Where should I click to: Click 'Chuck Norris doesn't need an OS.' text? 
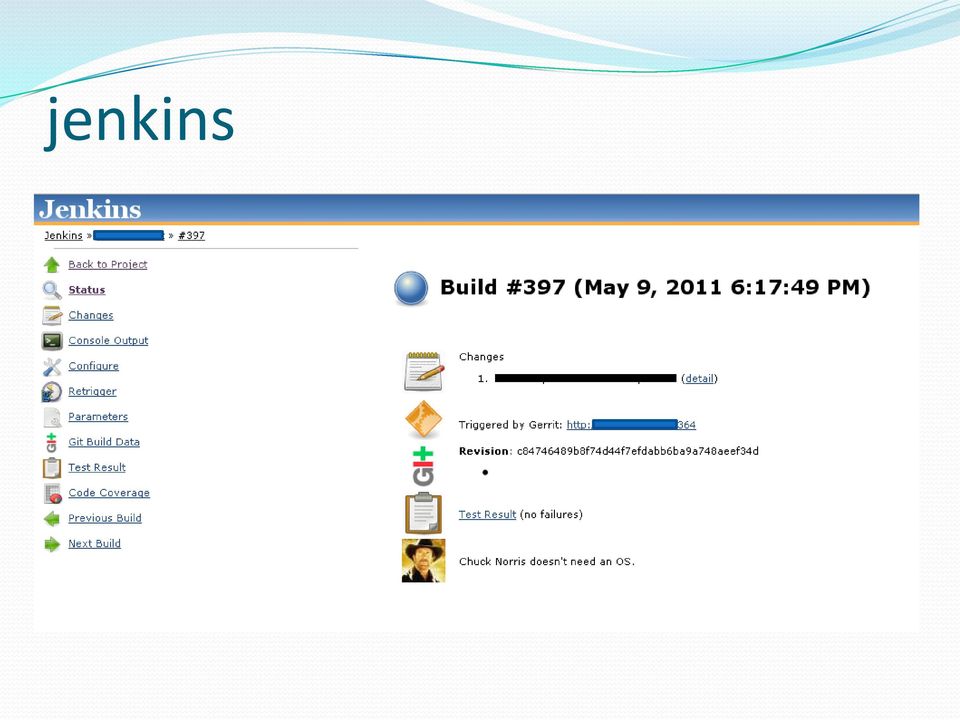click(x=547, y=562)
